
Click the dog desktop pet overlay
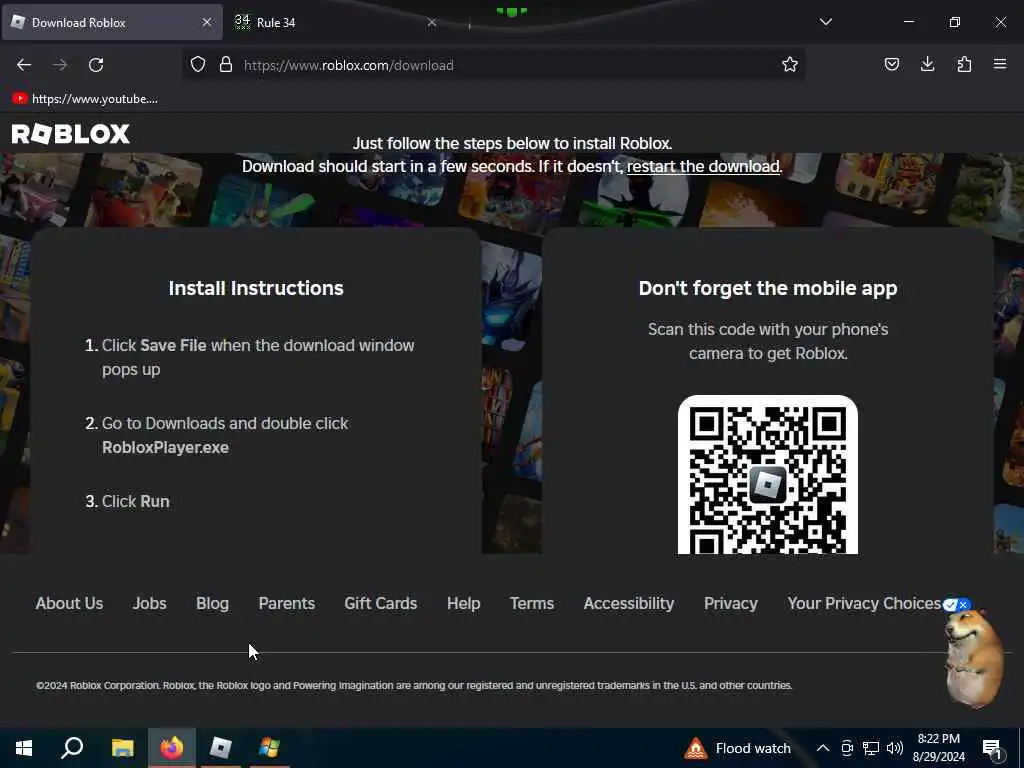pyautogui.click(x=974, y=658)
